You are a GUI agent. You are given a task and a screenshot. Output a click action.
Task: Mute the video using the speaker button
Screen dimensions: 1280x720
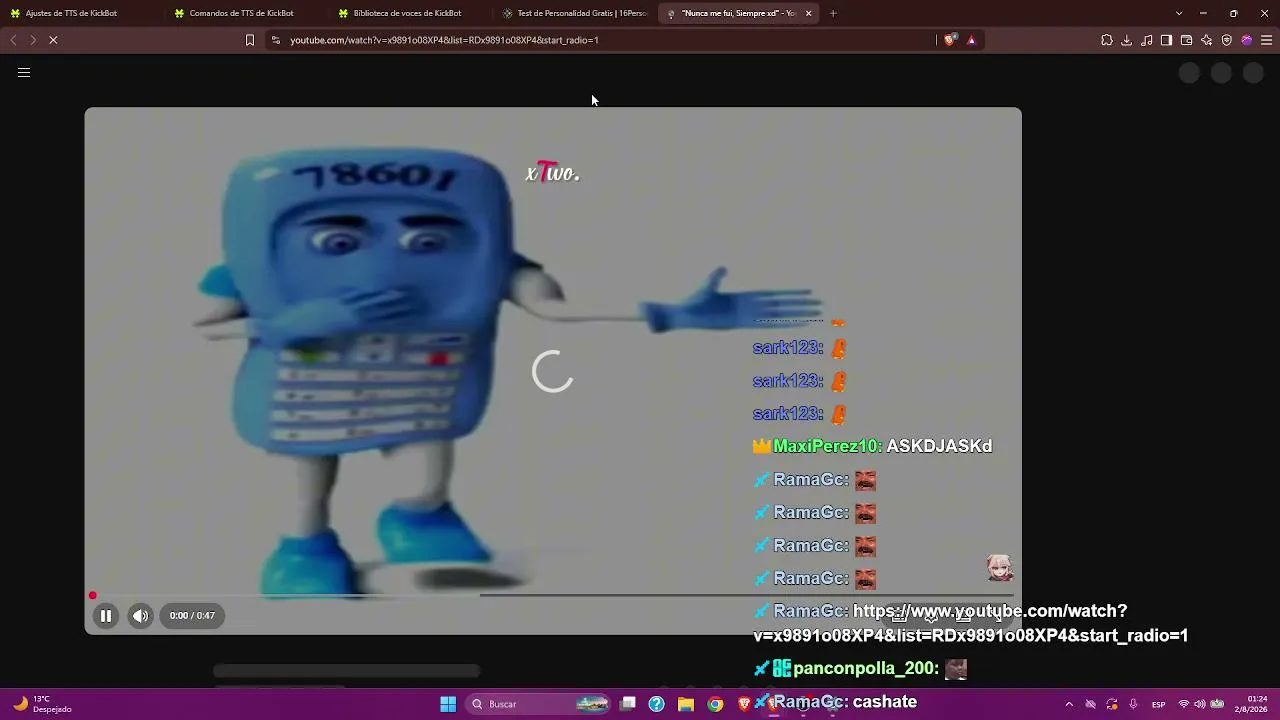pos(141,616)
